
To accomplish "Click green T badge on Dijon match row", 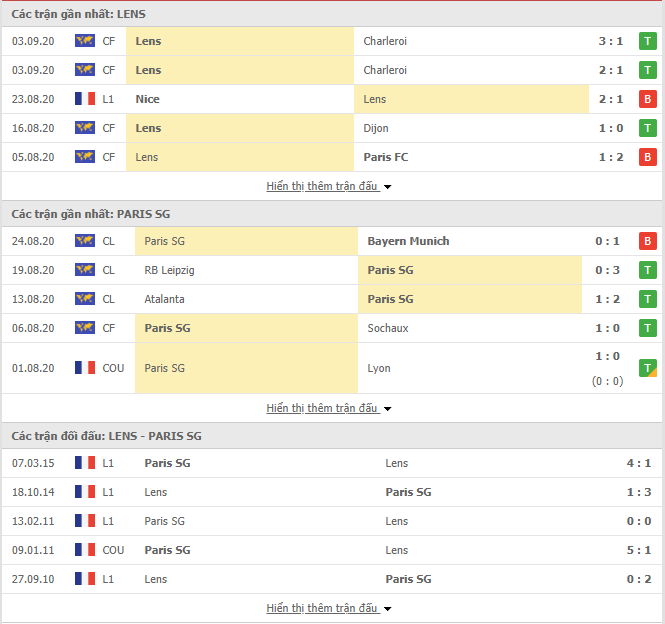I will (x=648, y=128).
